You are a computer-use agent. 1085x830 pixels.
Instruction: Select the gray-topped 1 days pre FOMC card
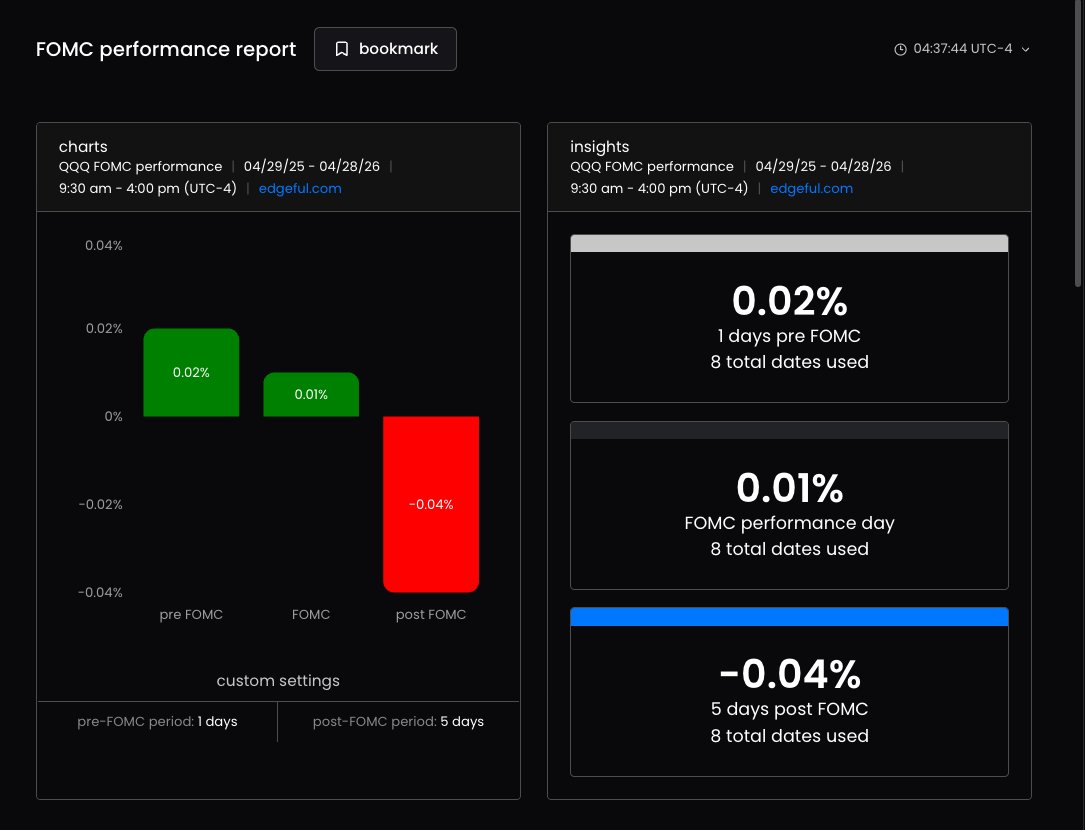tap(789, 318)
